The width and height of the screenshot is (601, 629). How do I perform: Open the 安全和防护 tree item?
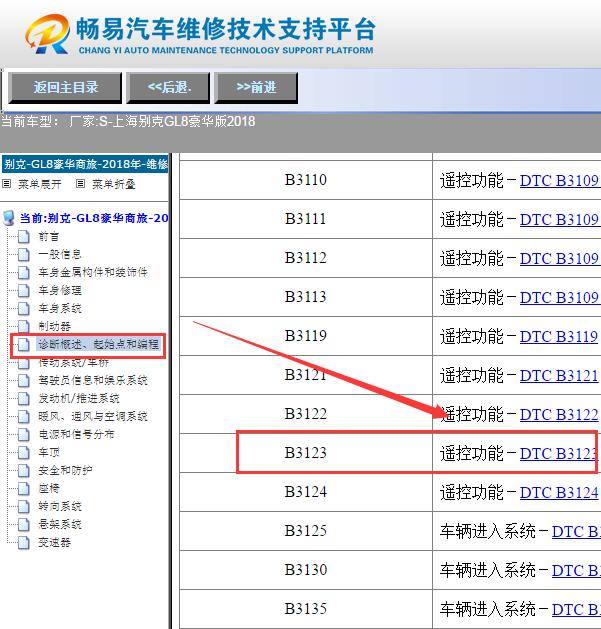65,470
